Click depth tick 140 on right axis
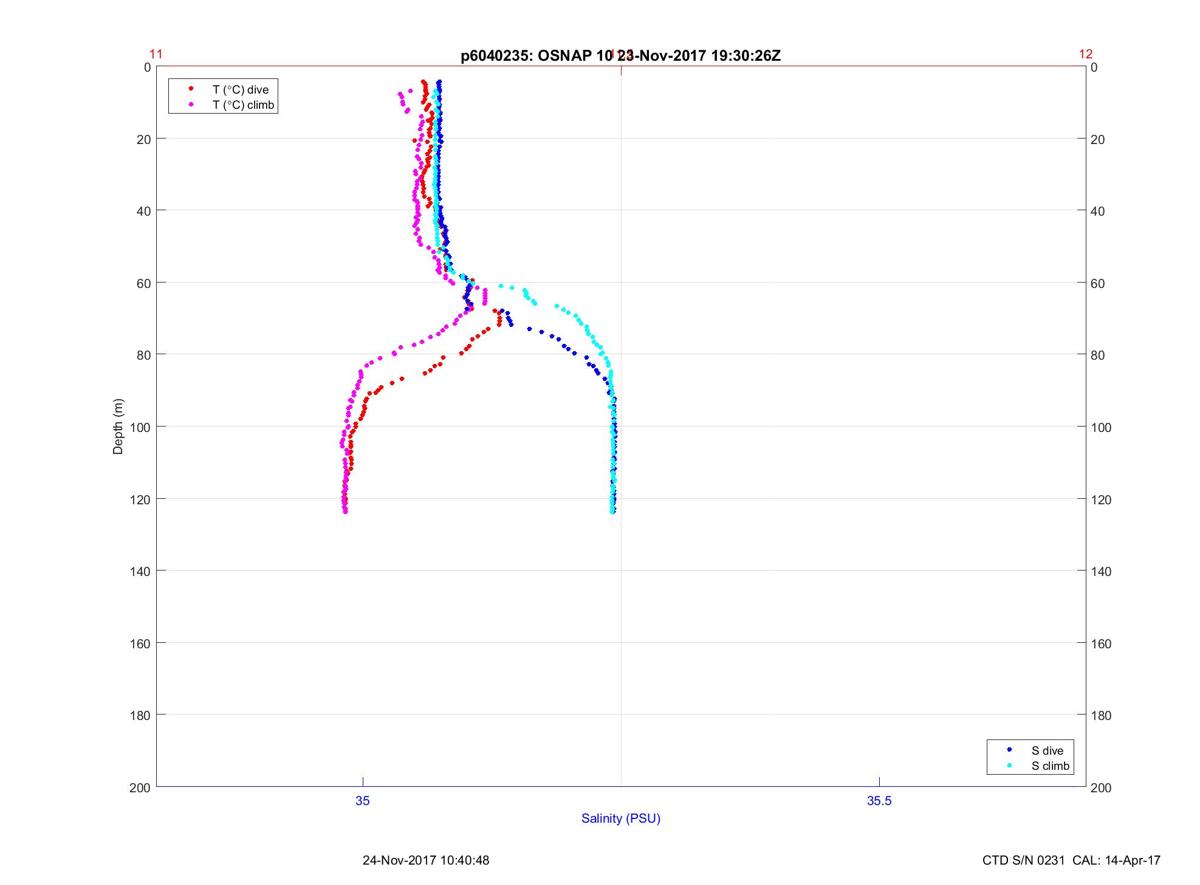The width and height of the screenshot is (1200, 885). click(x=1101, y=571)
